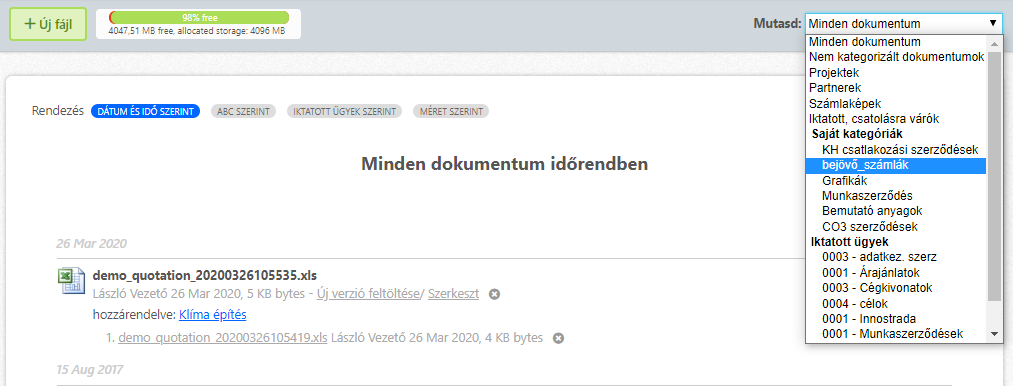Viewport: 1013px width, 386px height.
Task: Pick the highlighted bejövő_számlák category
Action: pos(895,166)
